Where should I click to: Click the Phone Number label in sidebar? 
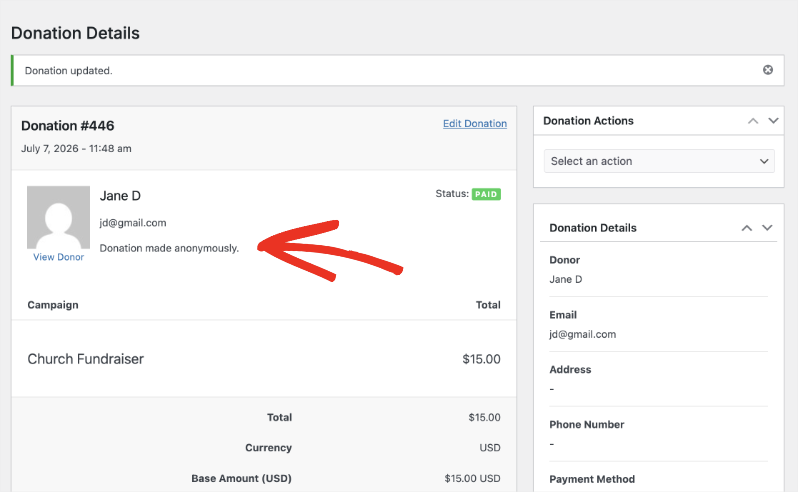(x=586, y=425)
